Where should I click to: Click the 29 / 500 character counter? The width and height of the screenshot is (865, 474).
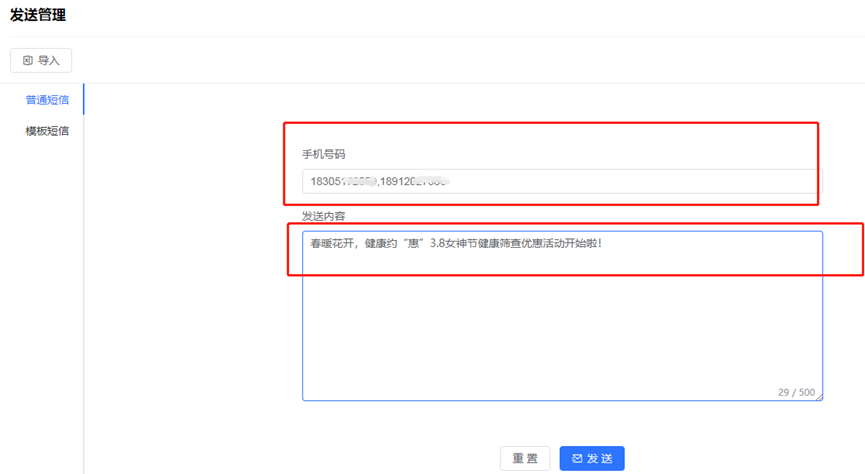[796, 392]
